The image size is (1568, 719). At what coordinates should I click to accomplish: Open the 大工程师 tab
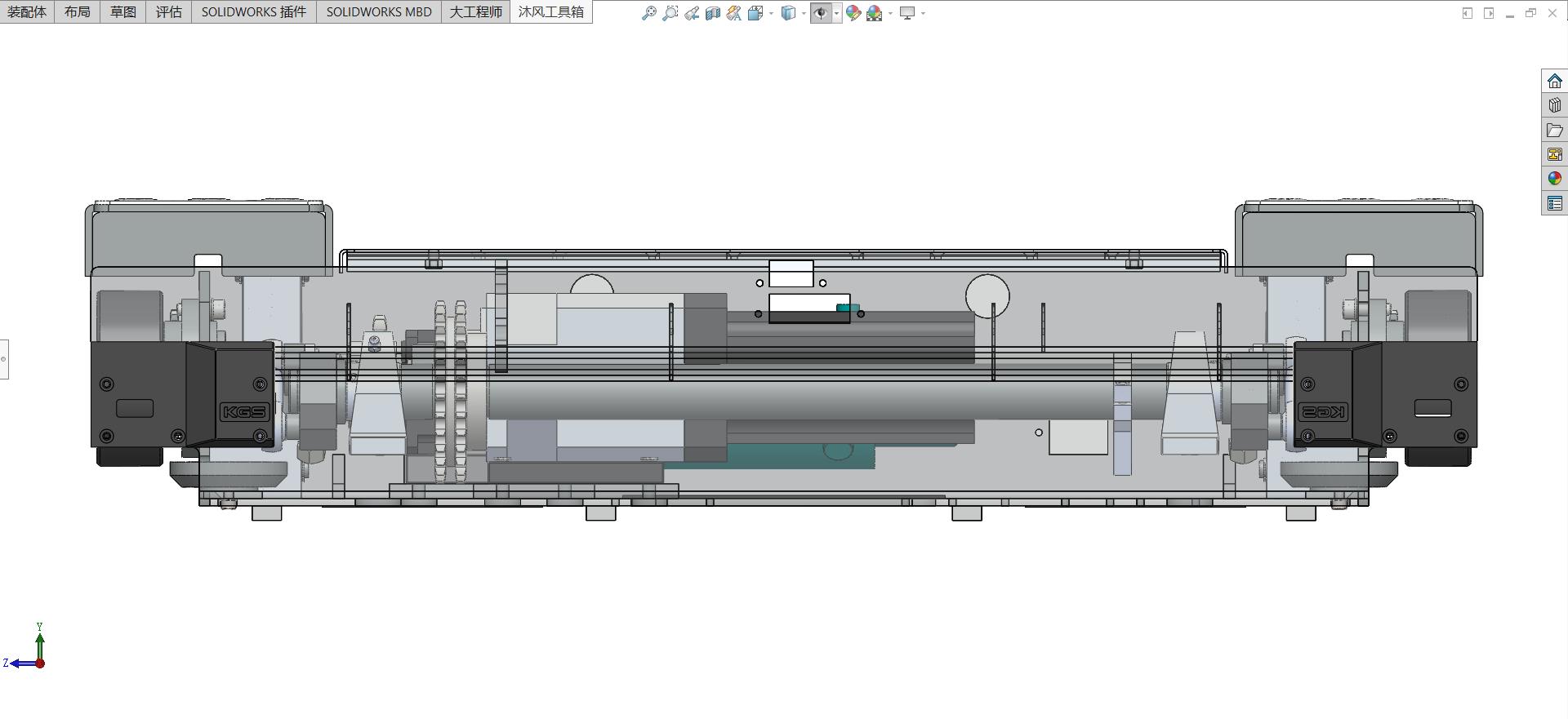(x=476, y=12)
